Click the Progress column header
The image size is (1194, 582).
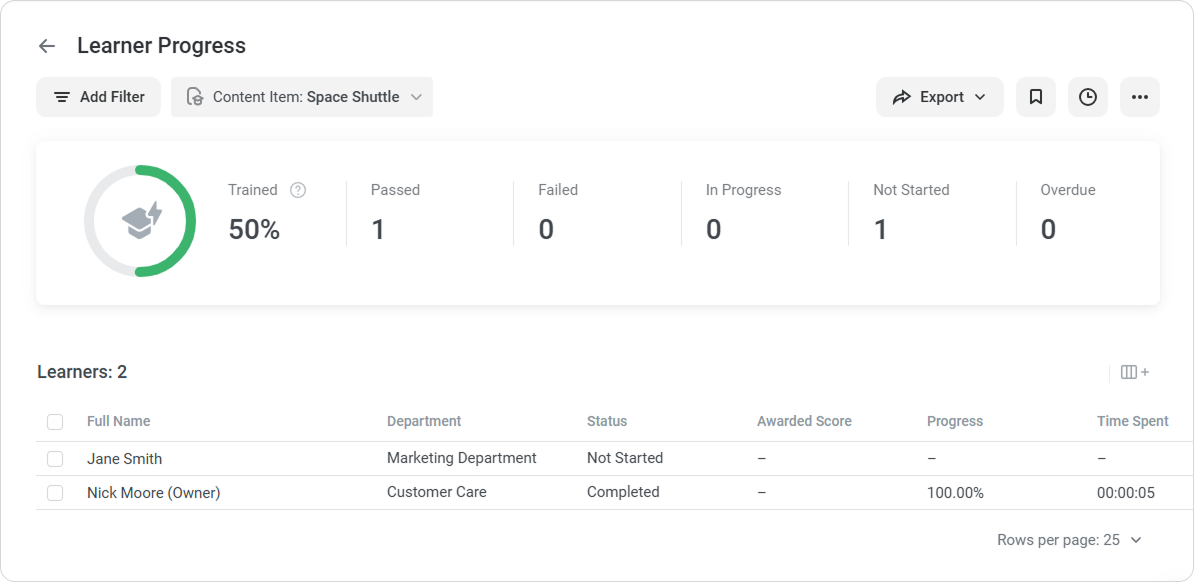click(954, 421)
